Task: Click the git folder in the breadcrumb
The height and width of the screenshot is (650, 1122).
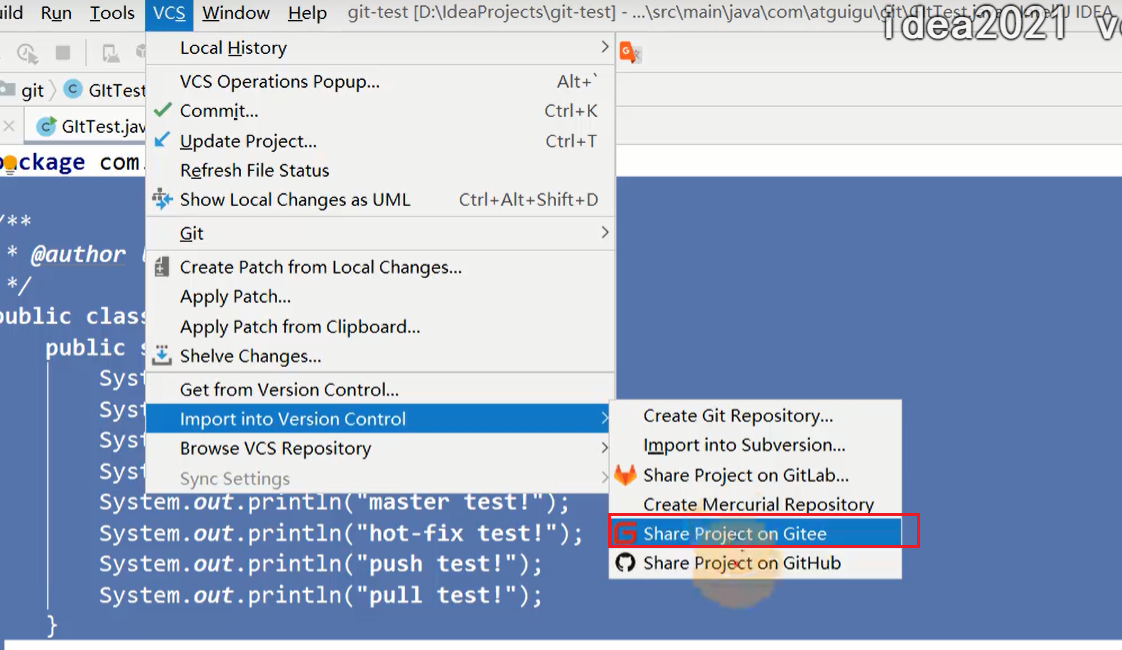Action: click(24, 90)
